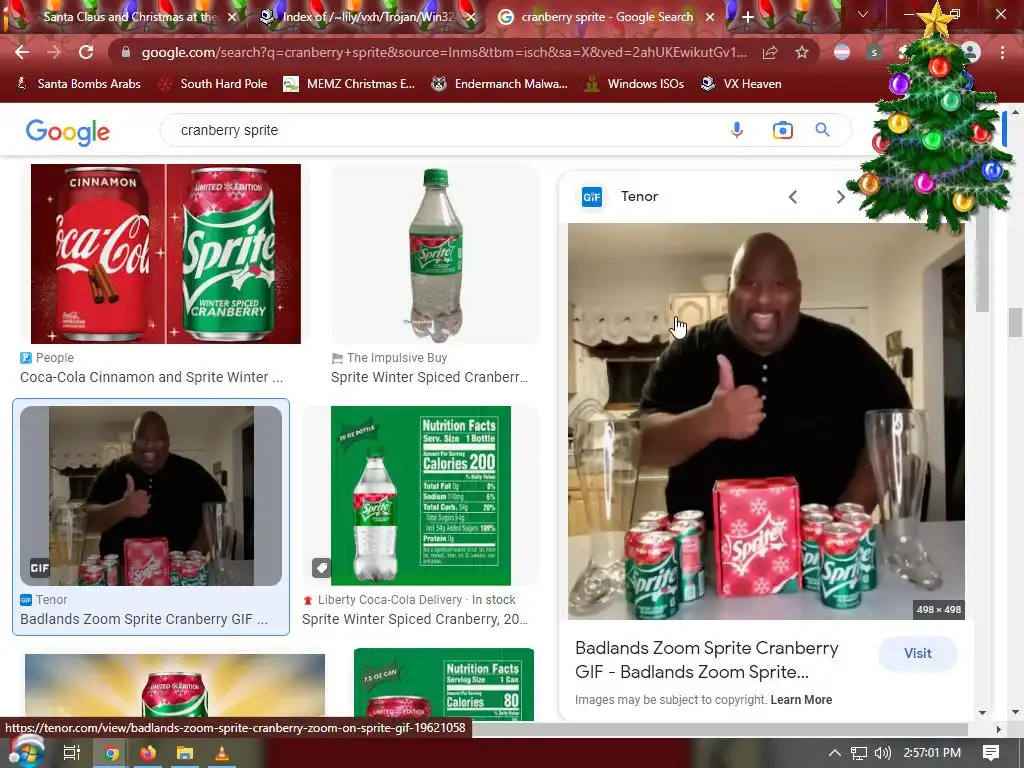
Task: Bookmark this page with the star icon
Action: pos(802,52)
